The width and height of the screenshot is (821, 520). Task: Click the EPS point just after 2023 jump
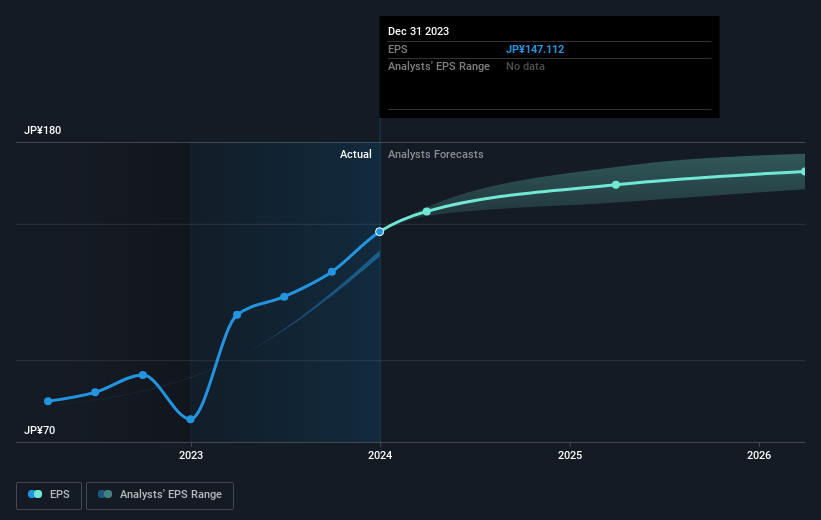tap(237, 315)
